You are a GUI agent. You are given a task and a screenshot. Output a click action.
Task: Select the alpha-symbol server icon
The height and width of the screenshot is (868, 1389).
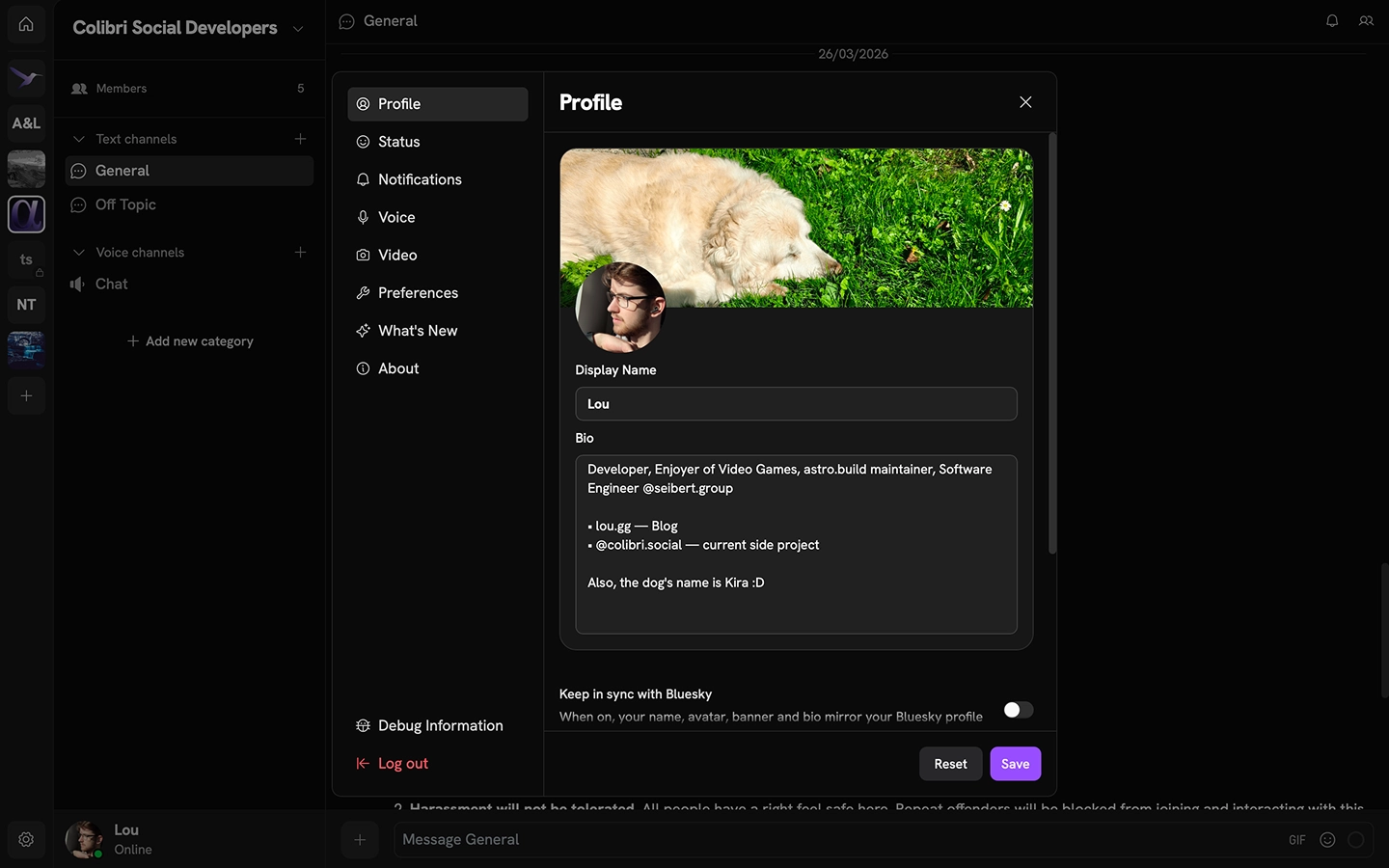click(26, 214)
